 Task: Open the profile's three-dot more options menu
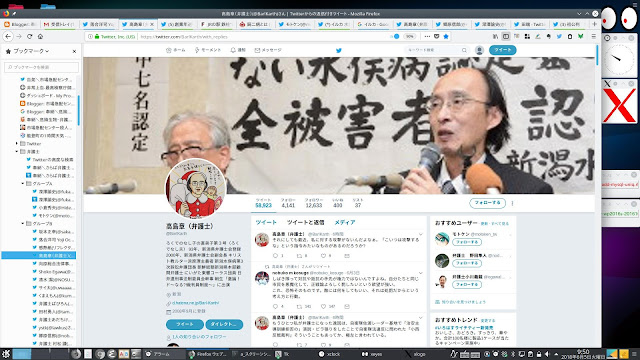pos(512,203)
